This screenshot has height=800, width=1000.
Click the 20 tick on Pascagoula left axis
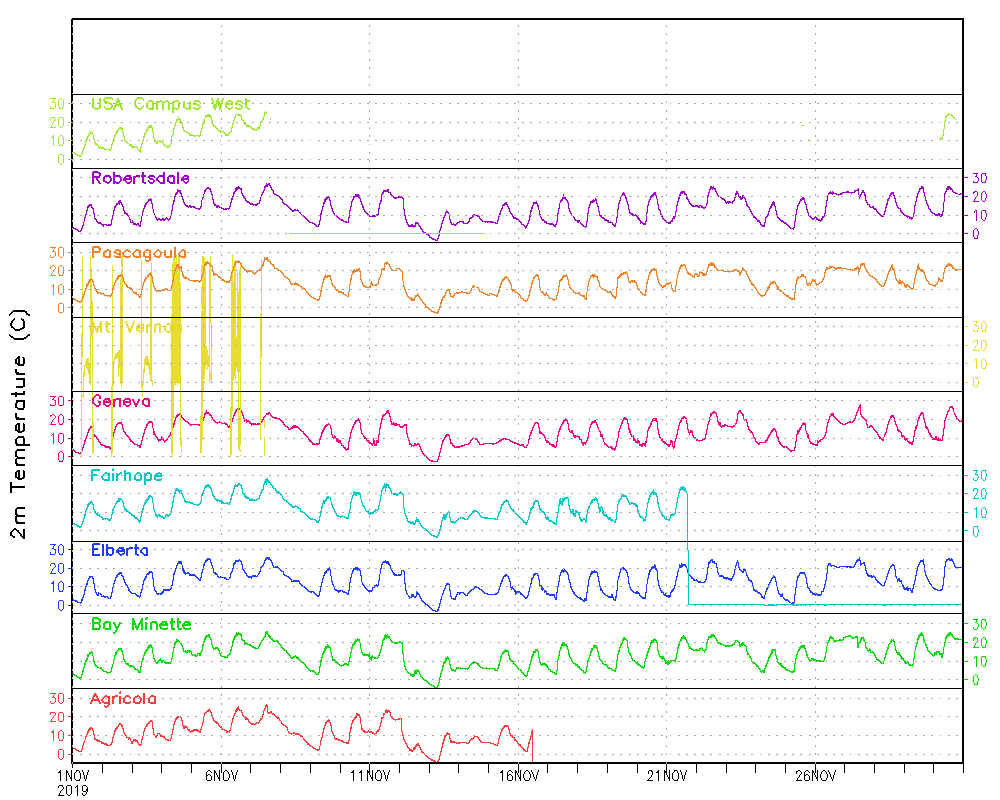[x=57, y=270]
